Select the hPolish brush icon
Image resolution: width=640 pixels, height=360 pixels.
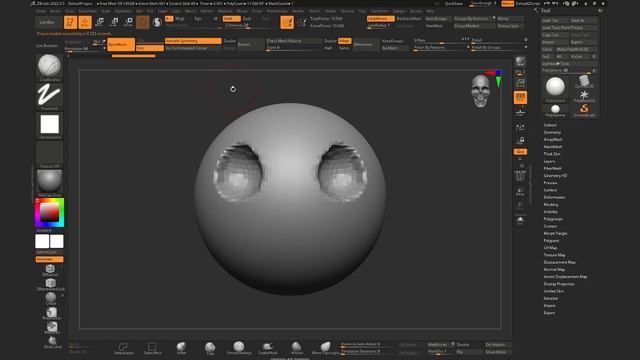(297, 348)
